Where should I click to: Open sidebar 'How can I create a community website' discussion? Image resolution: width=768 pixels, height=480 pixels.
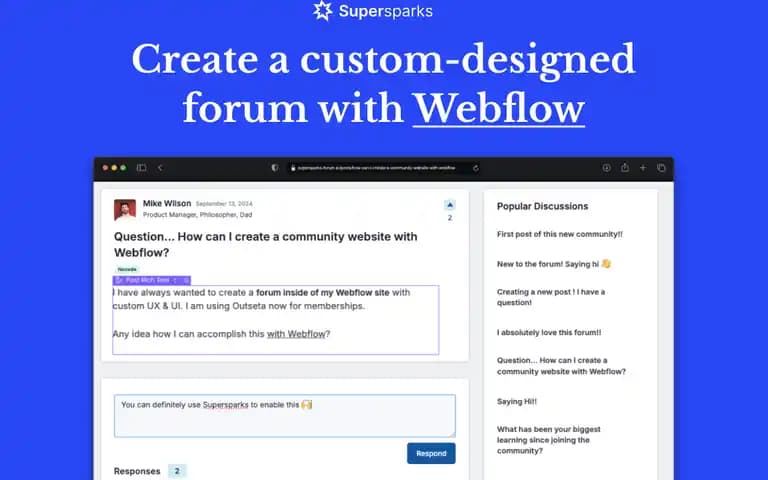[561, 366]
